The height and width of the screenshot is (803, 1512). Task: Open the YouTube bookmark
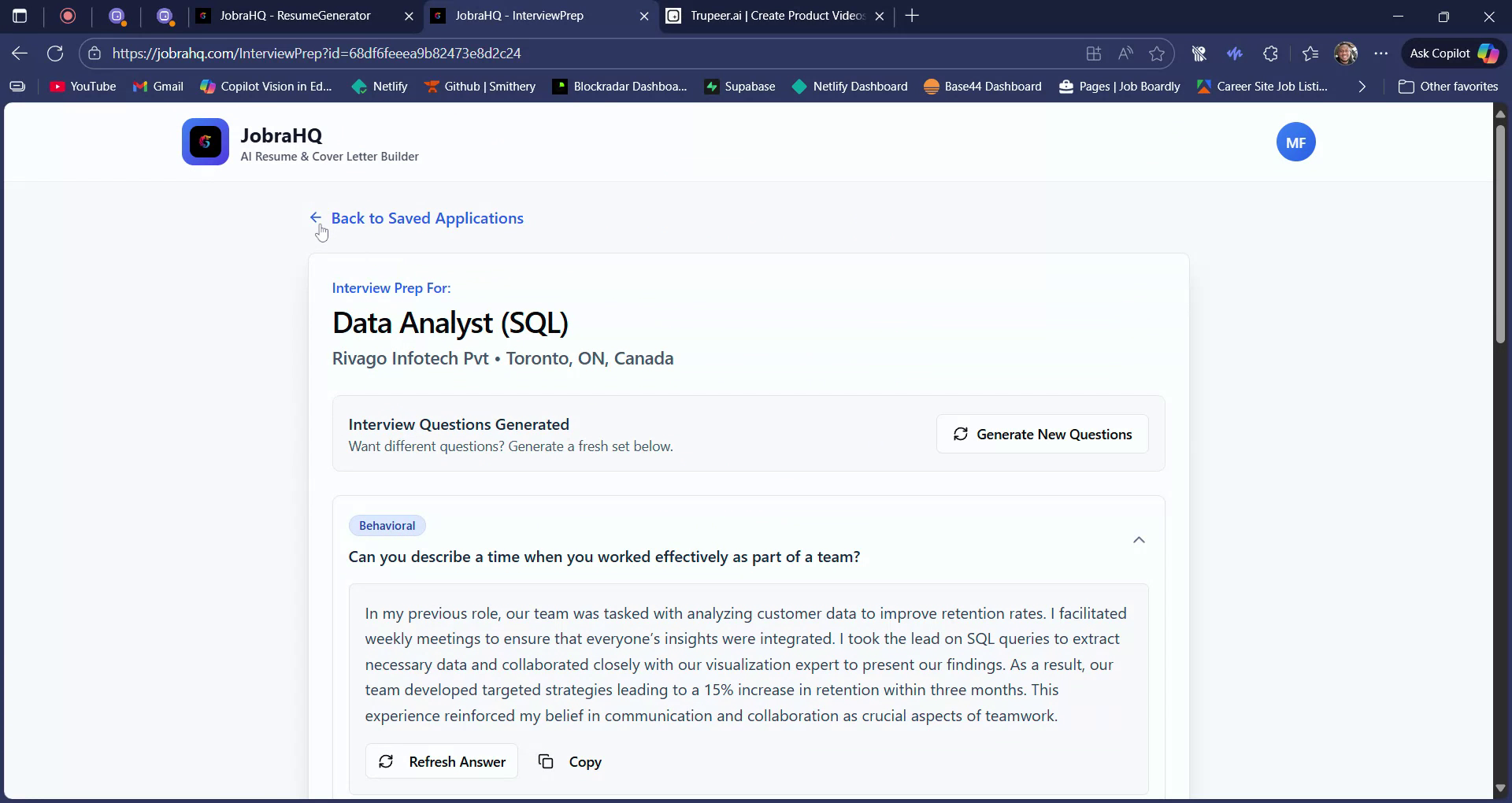point(82,87)
